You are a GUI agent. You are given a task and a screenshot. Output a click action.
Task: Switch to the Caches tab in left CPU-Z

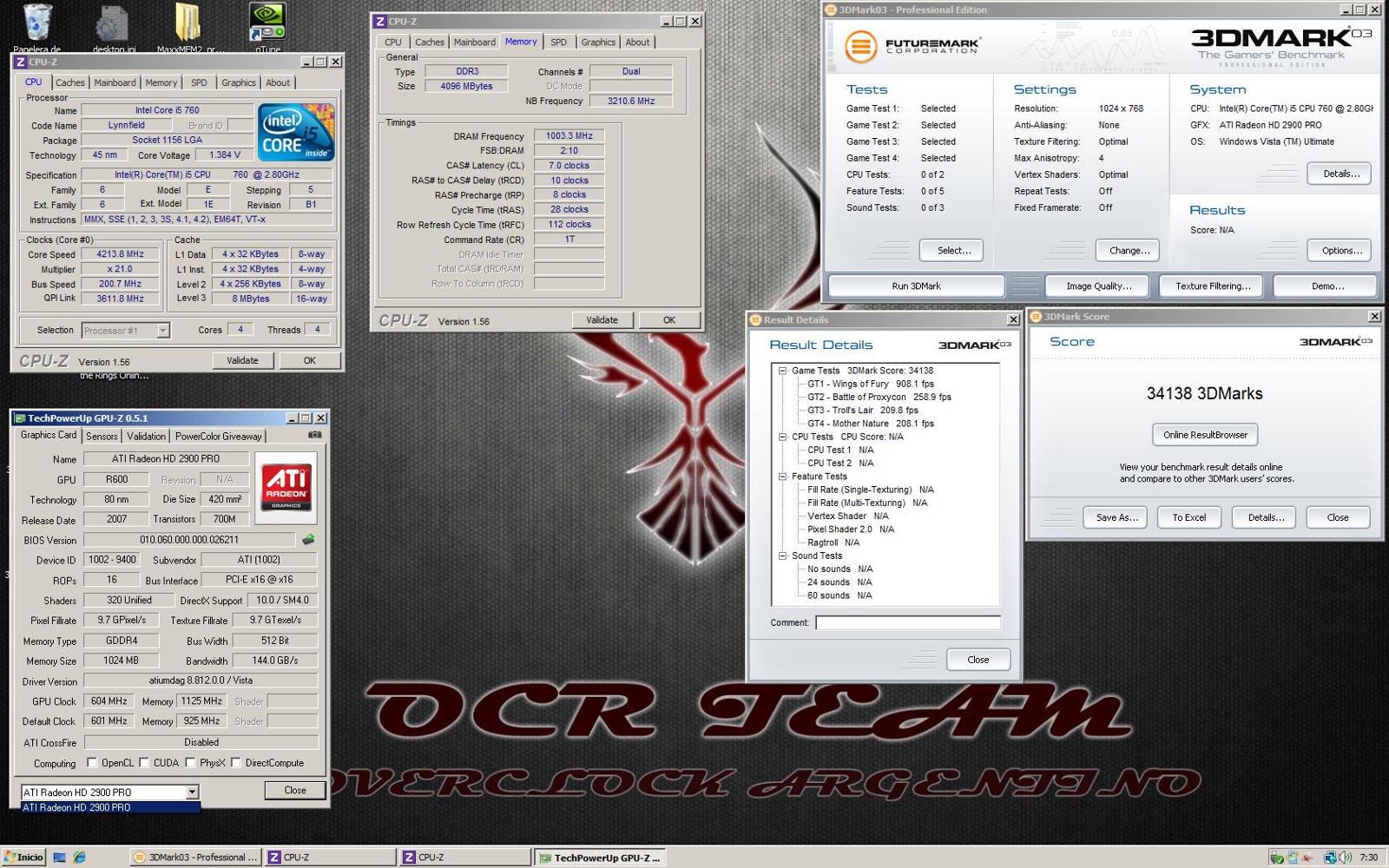click(70, 82)
